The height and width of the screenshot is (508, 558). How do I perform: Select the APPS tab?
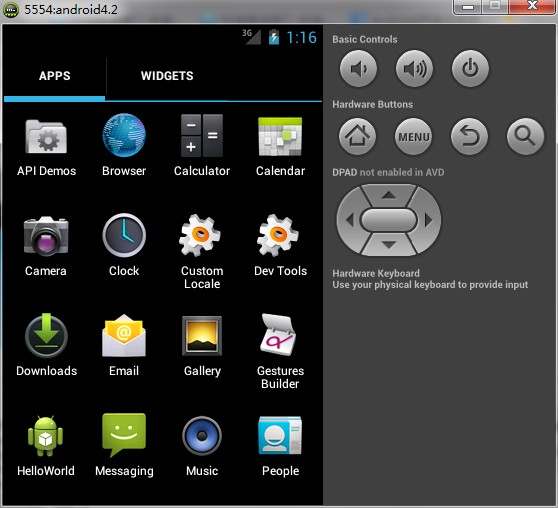54,76
